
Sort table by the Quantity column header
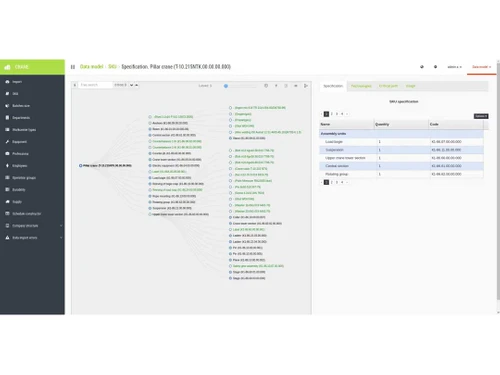pyautogui.click(x=401, y=124)
